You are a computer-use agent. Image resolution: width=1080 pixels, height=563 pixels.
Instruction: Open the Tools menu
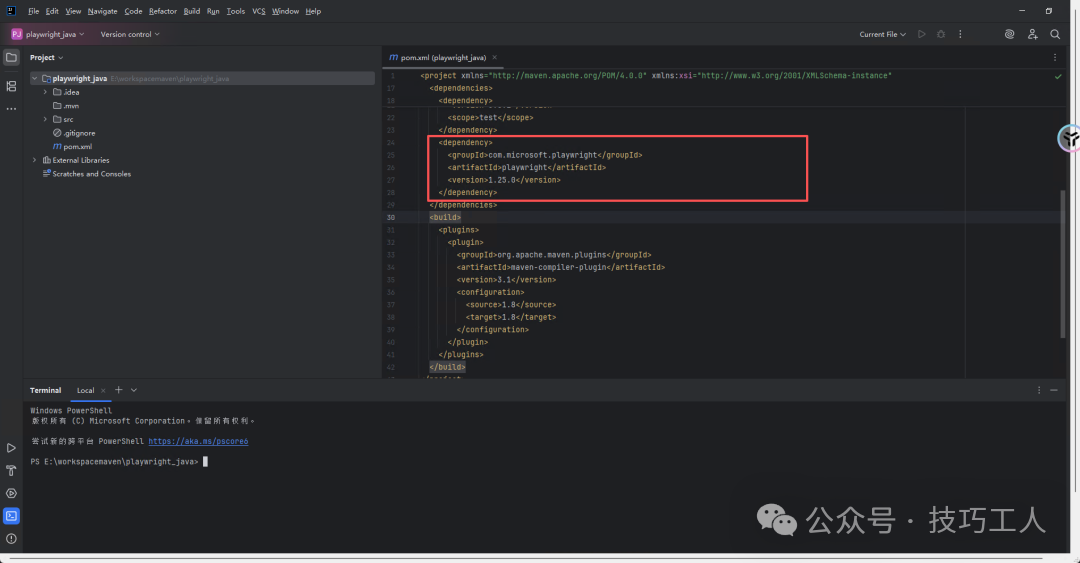[x=236, y=11]
